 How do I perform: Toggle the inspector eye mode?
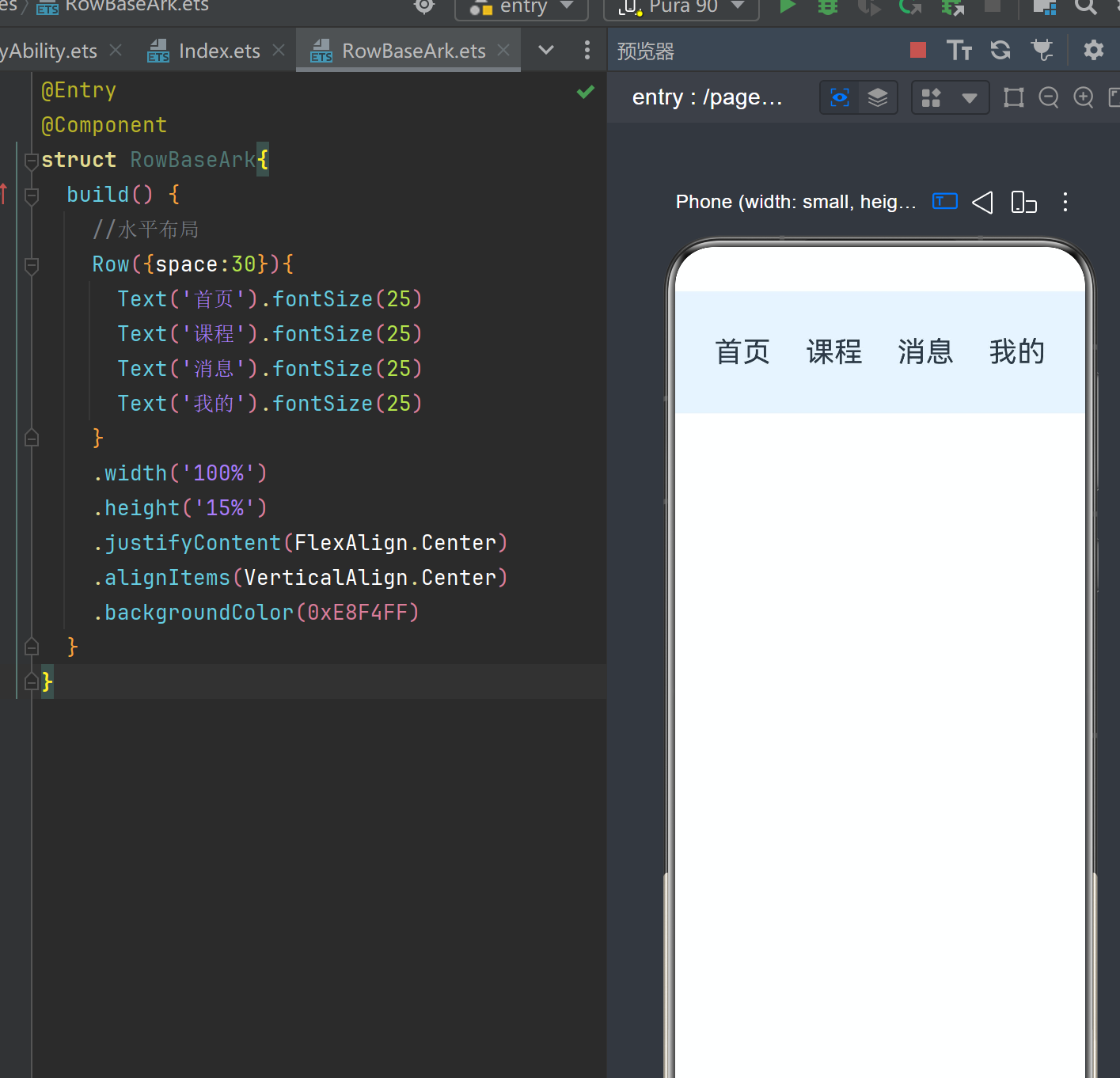pos(840,97)
